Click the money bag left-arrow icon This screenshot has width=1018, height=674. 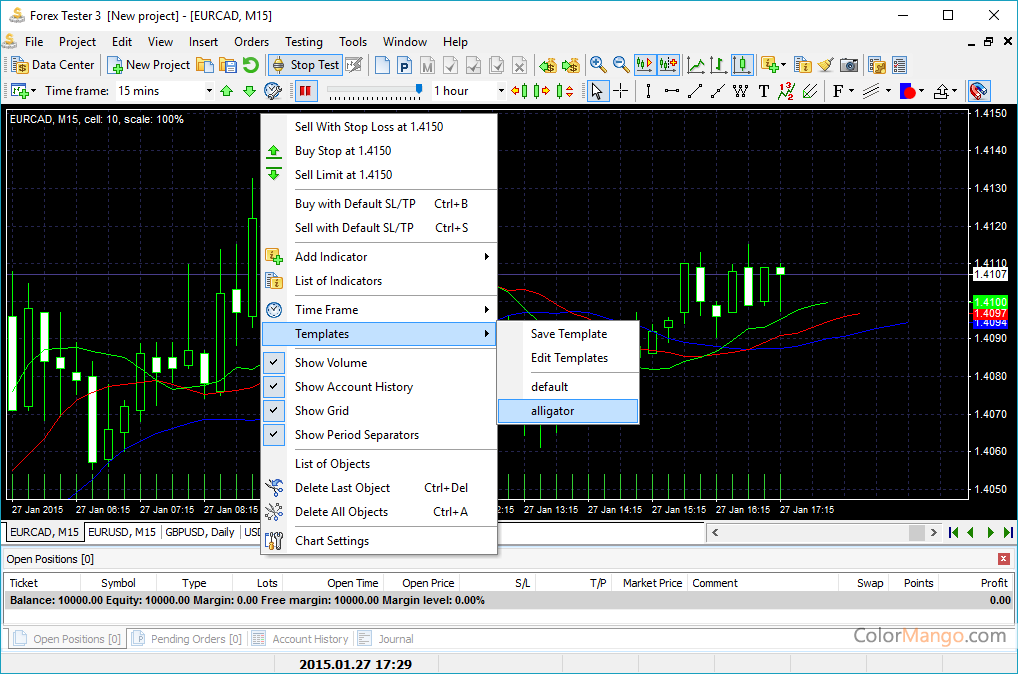coord(548,65)
